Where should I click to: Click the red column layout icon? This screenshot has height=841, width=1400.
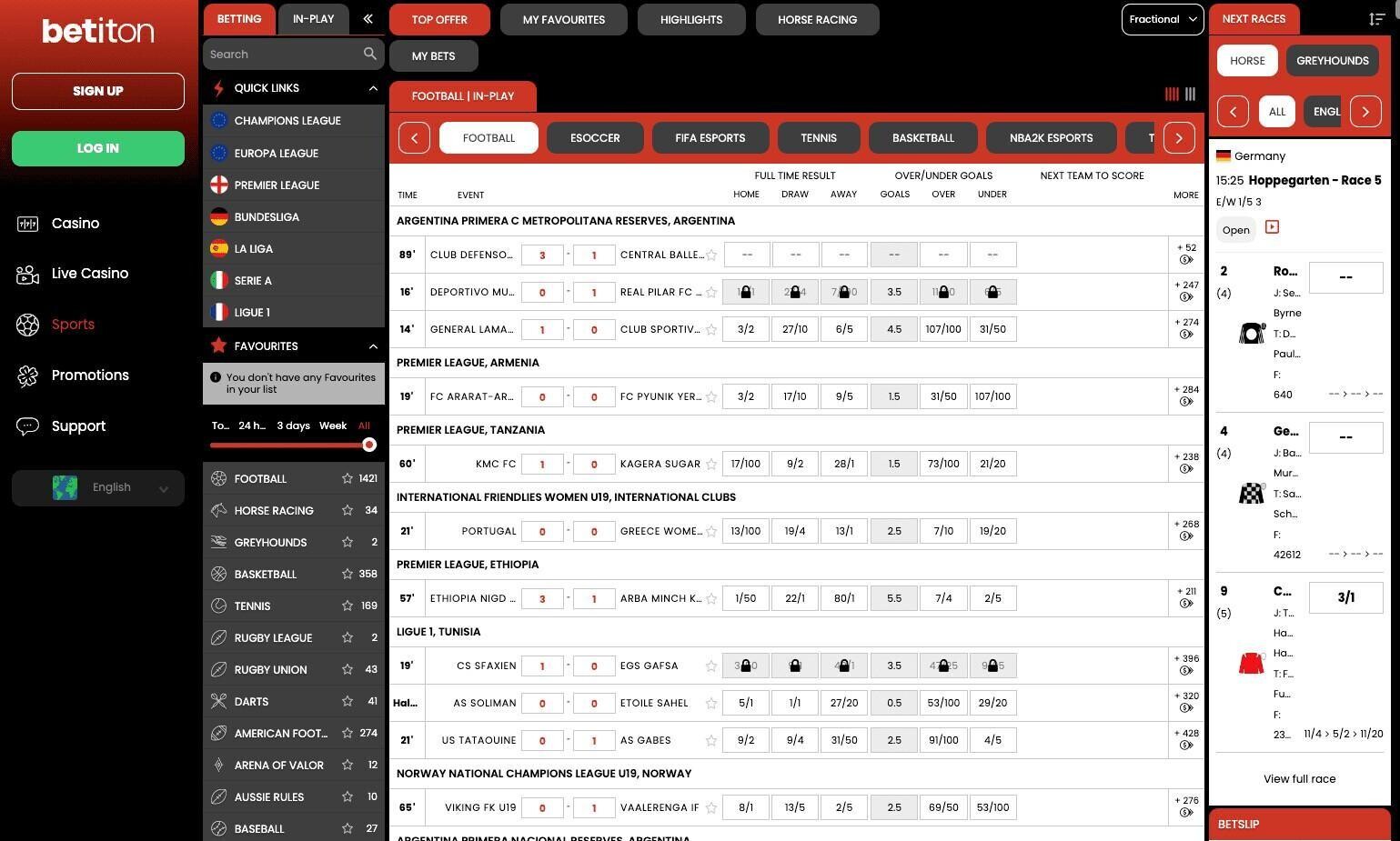click(x=1172, y=95)
